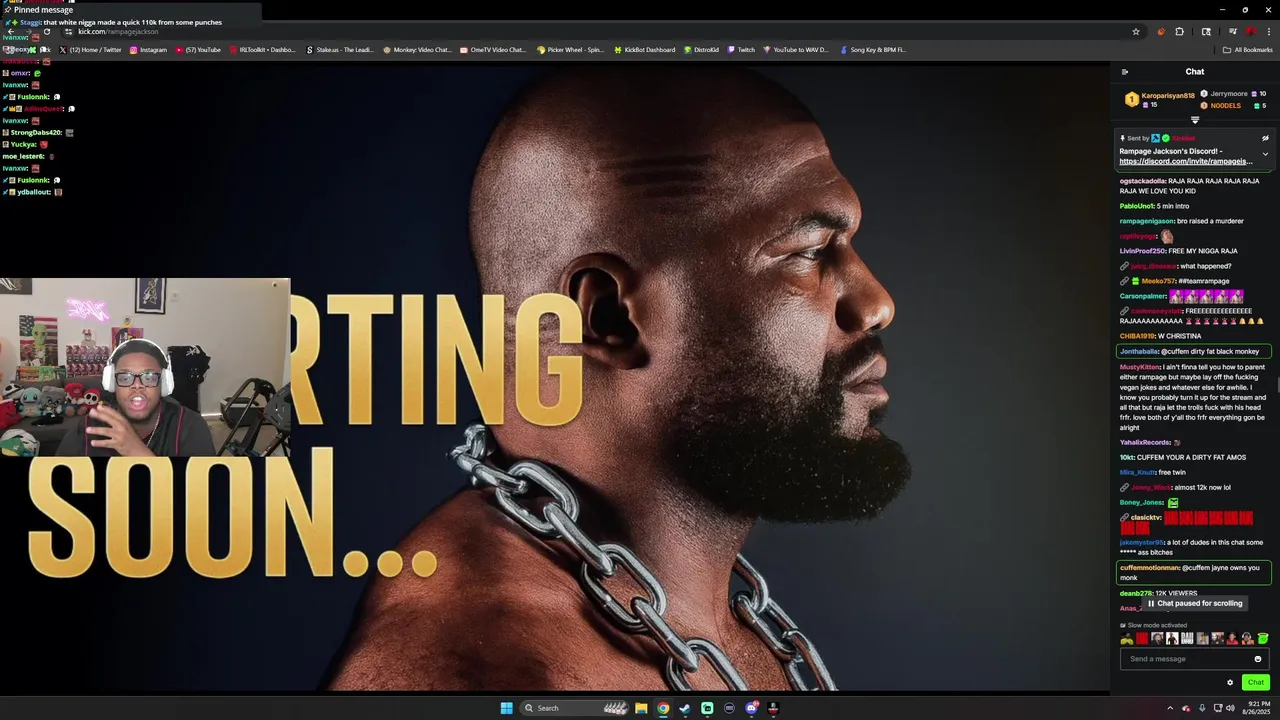Open the browser Extensions puzzle icon
The width and height of the screenshot is (1280, 720).
tap(1179, 31)
